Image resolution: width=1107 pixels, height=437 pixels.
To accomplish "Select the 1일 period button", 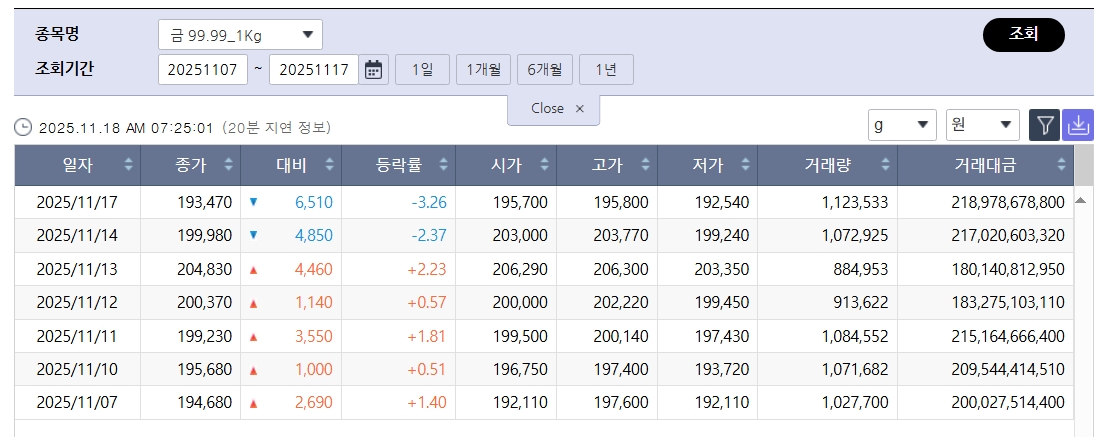I will click(x=422, y=69).
